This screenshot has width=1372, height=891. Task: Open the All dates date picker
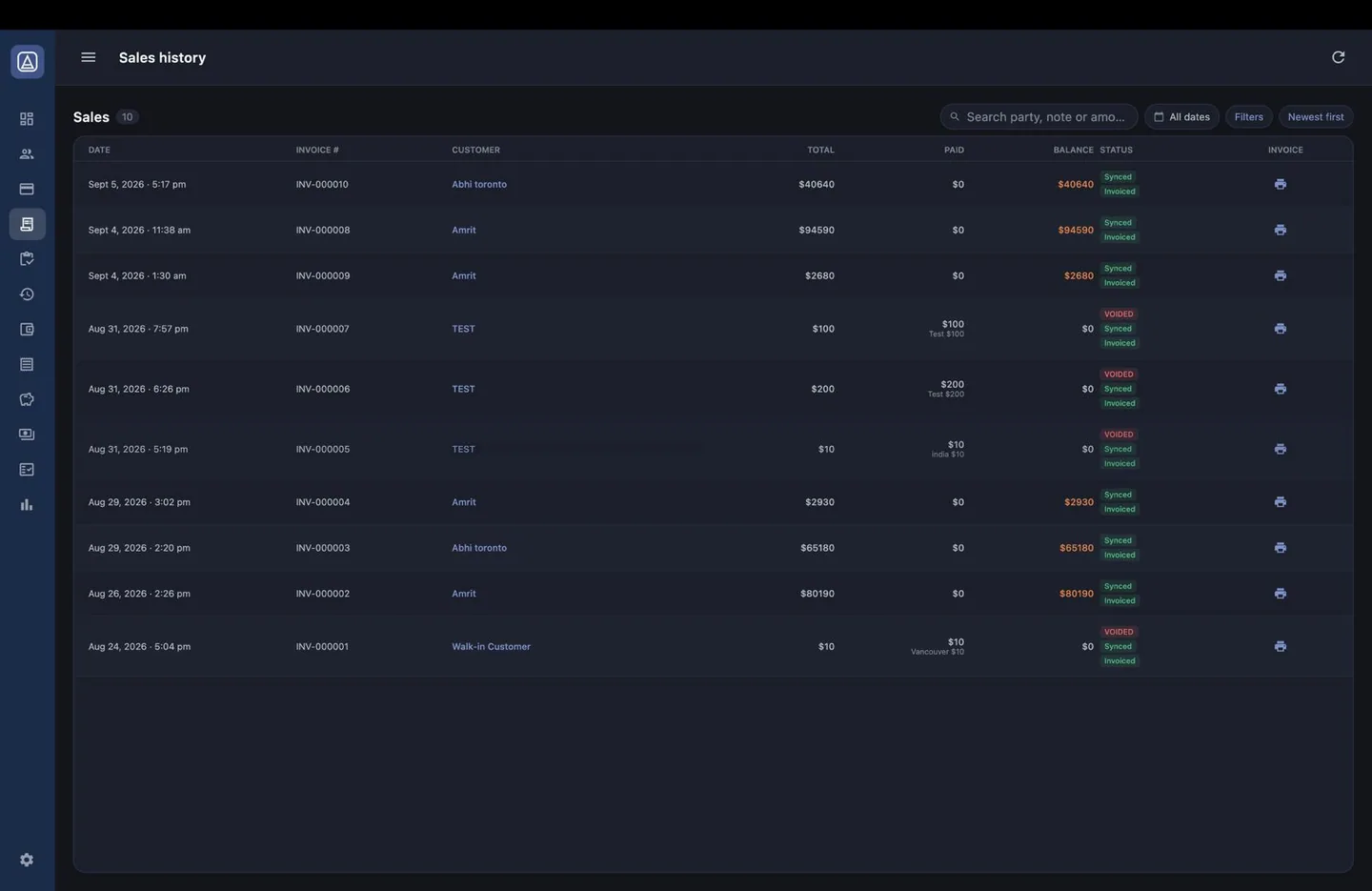[x=1181, y=117]
